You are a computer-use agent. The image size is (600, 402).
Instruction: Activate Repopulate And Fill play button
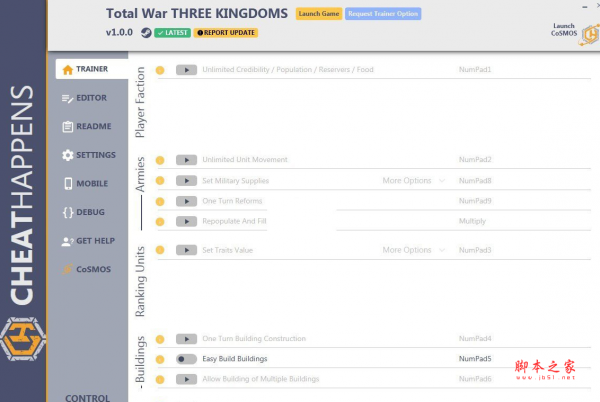coord(186,221)
